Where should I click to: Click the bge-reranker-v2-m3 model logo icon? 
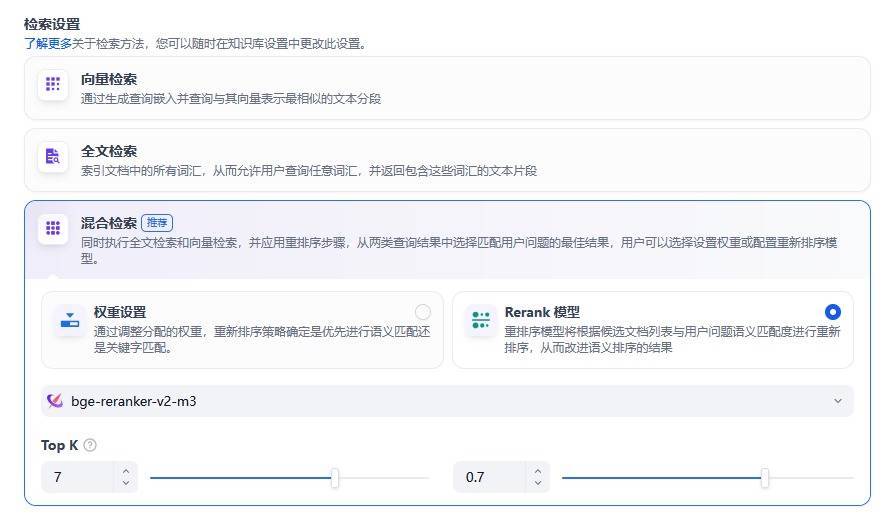55,401
